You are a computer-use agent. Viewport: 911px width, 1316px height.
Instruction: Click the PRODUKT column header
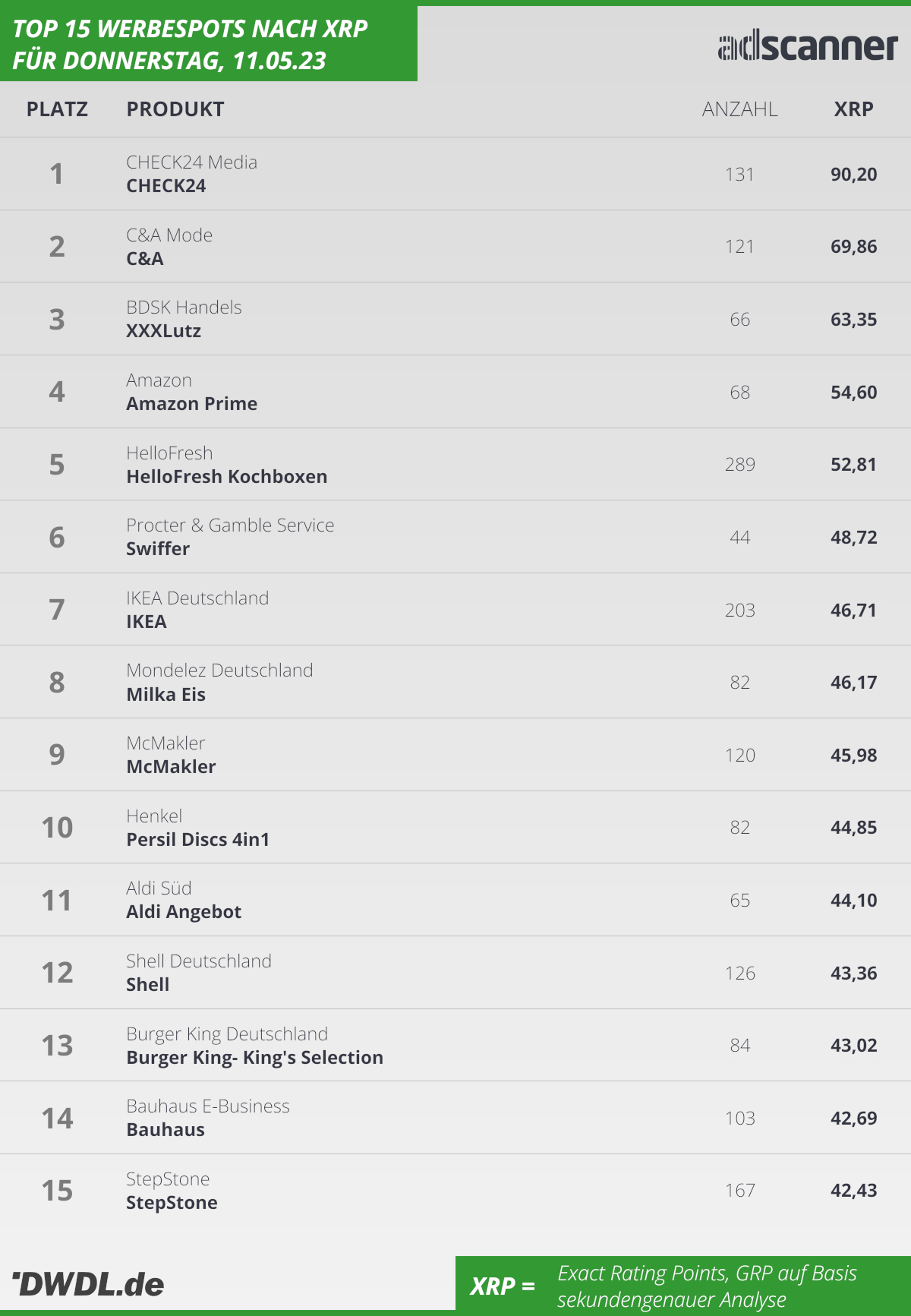[x=175, y=109]
